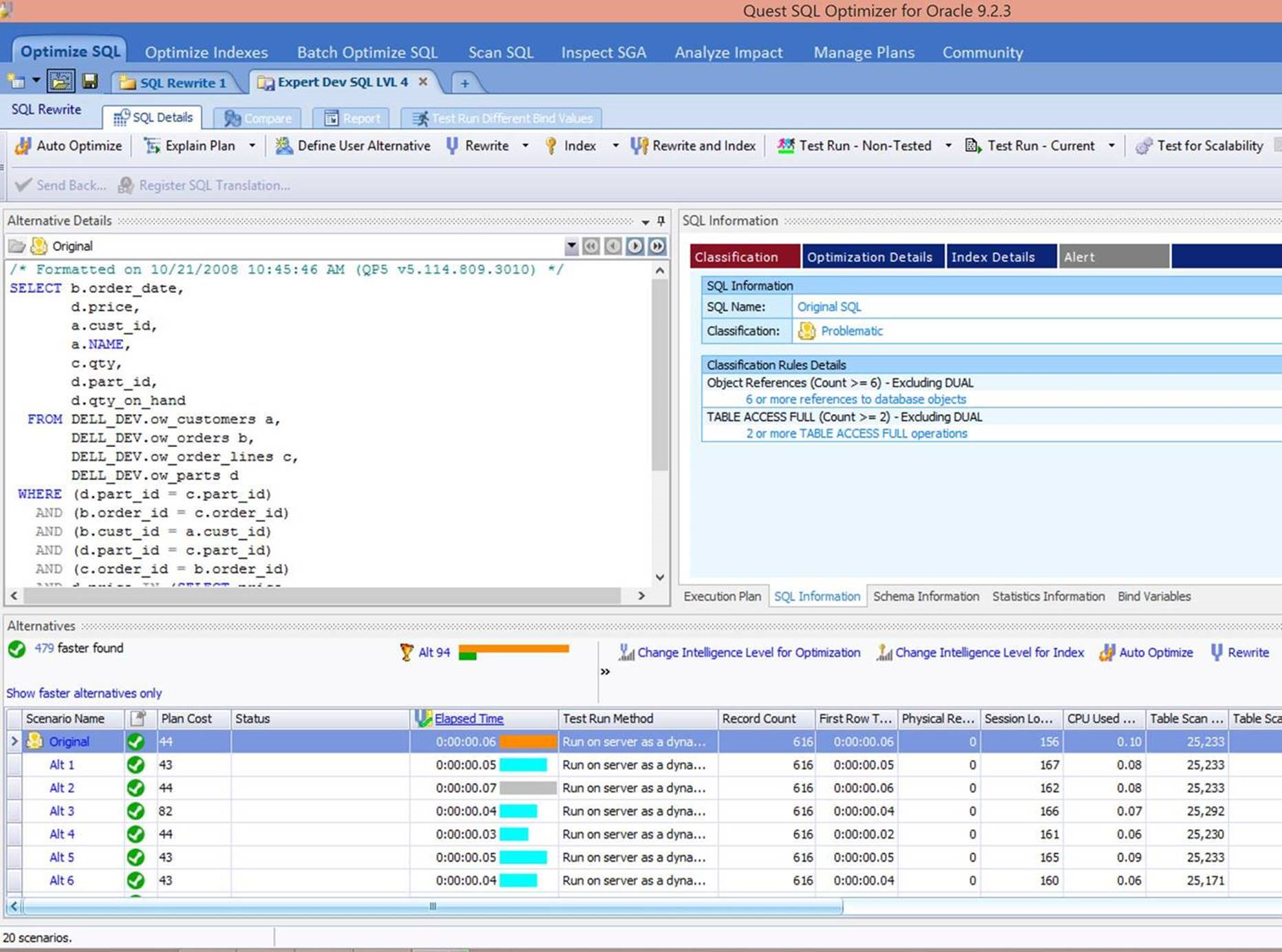Viewport: 1282px width, 952px height.
Task: Open Alternative Details panel menu arrow
Action: tap(645, 221)
